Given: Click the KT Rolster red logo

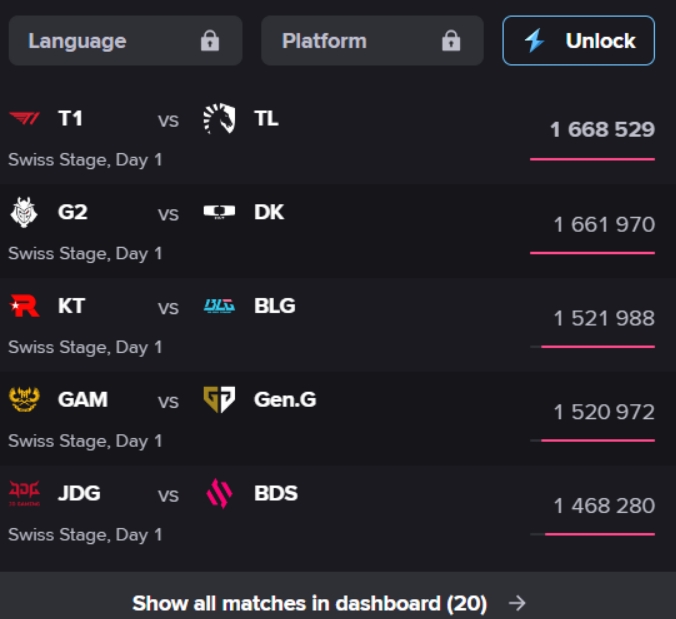Looking at the screenshot, I should click(23, 306).
